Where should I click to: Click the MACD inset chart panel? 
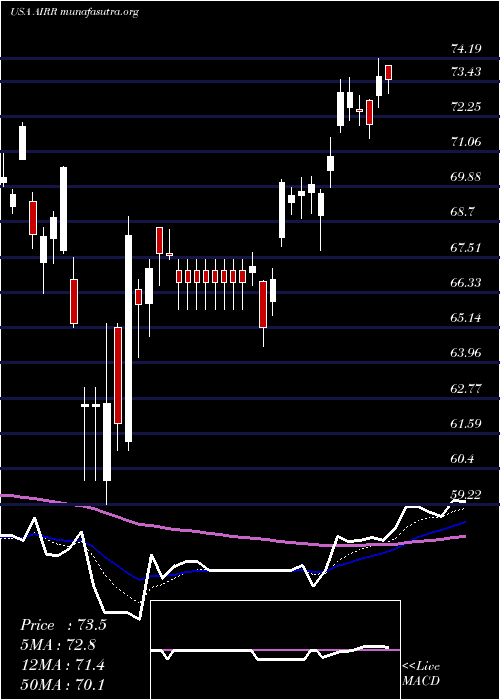(x=275, y=650)
